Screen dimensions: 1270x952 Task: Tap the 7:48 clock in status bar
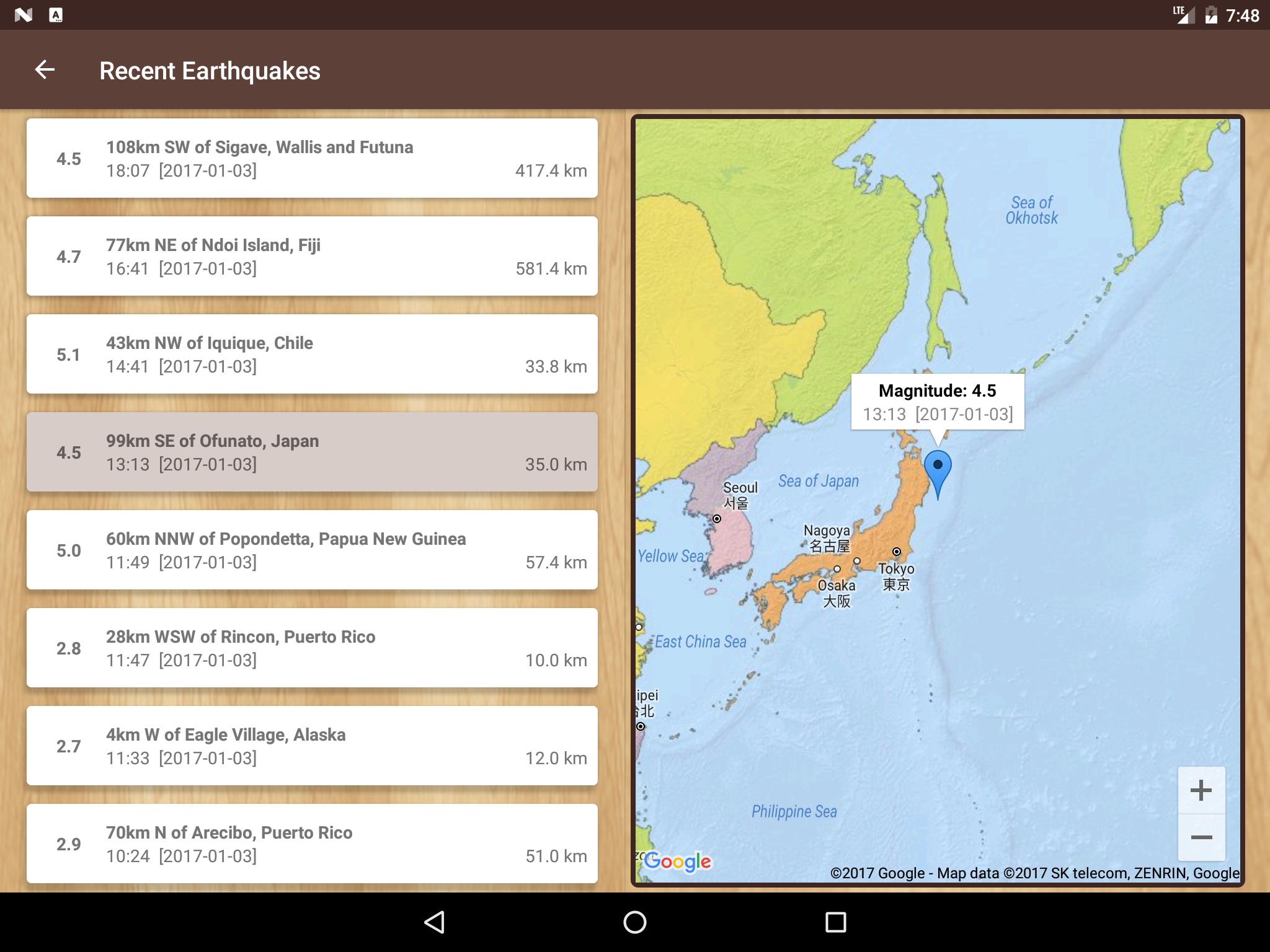[1242, 15]
